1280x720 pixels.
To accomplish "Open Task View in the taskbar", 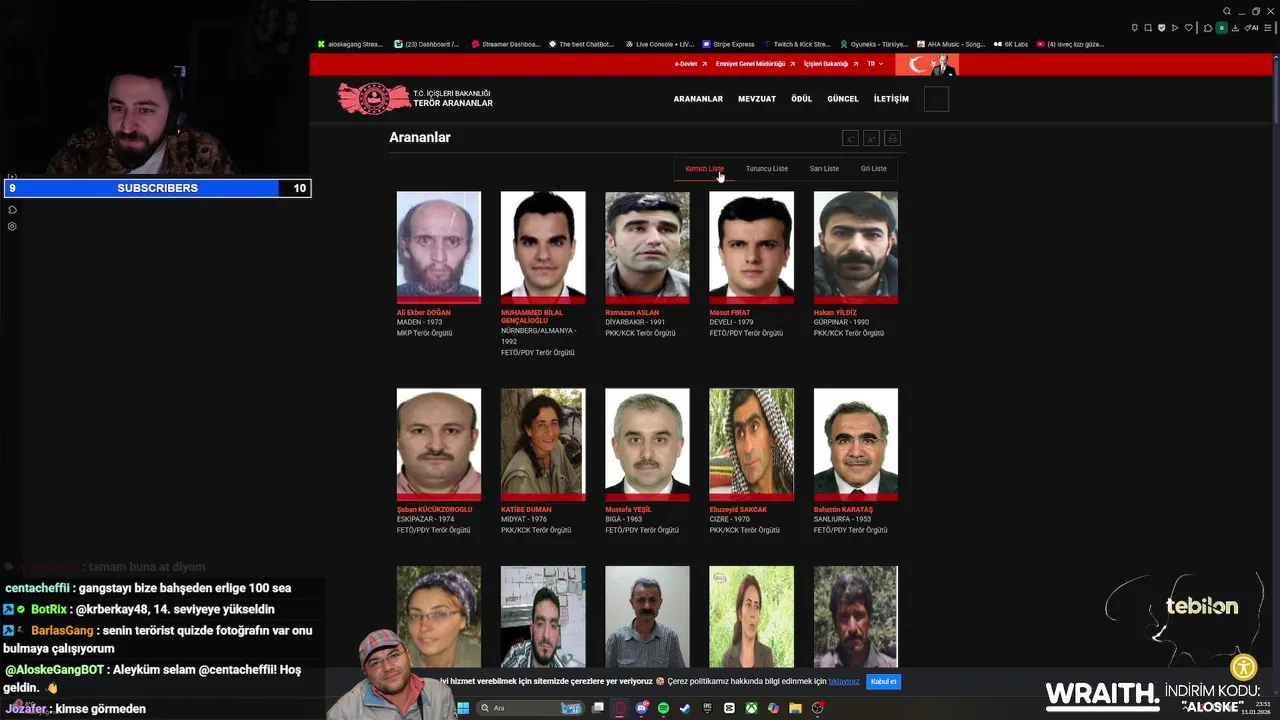I will pos(598,708).
